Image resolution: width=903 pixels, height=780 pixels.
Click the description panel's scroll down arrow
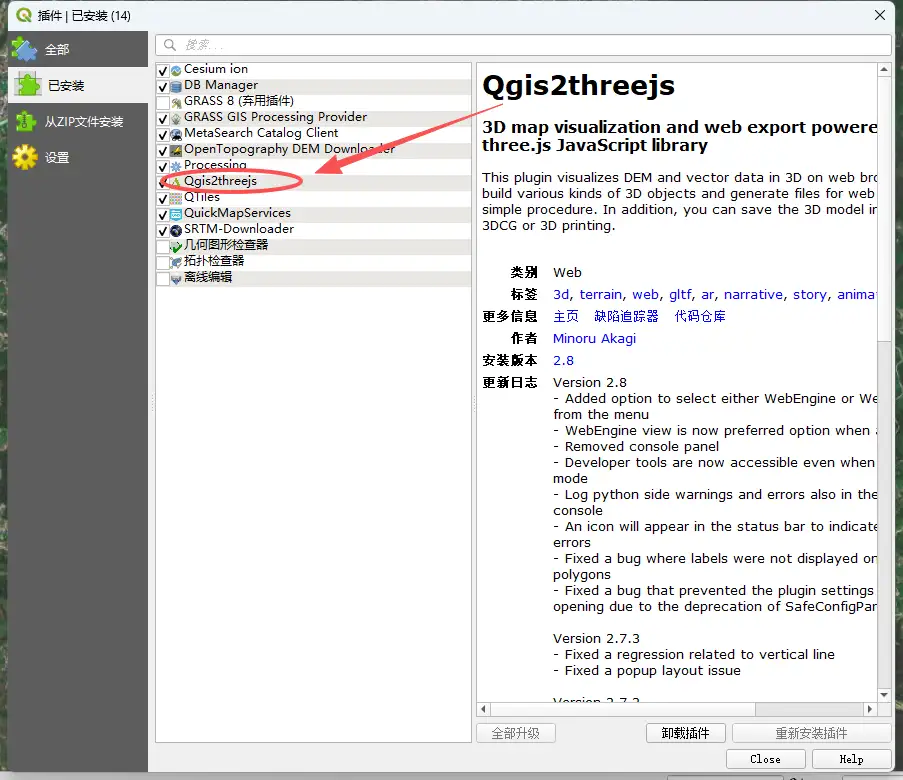(883, 695)
